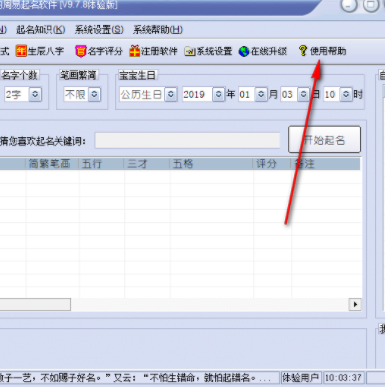The width and height of the screenshot is (385, 387).
Task: Click the 评分 column header
Action: 272,164
